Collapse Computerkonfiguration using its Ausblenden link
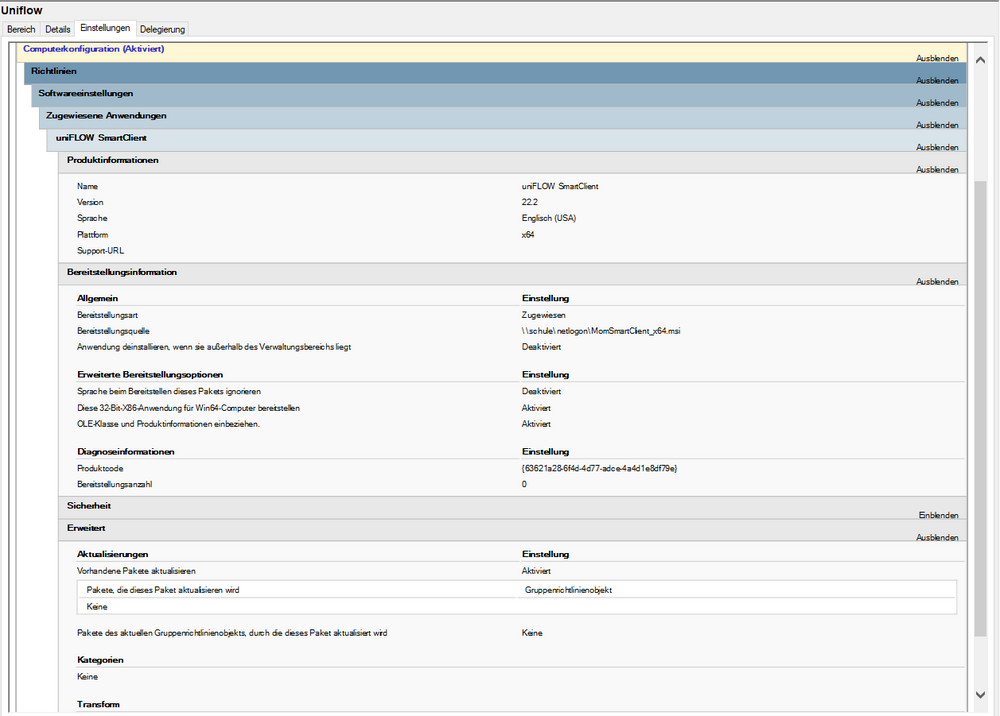Viewport: 1000px width, 716px height. [937, 58]
